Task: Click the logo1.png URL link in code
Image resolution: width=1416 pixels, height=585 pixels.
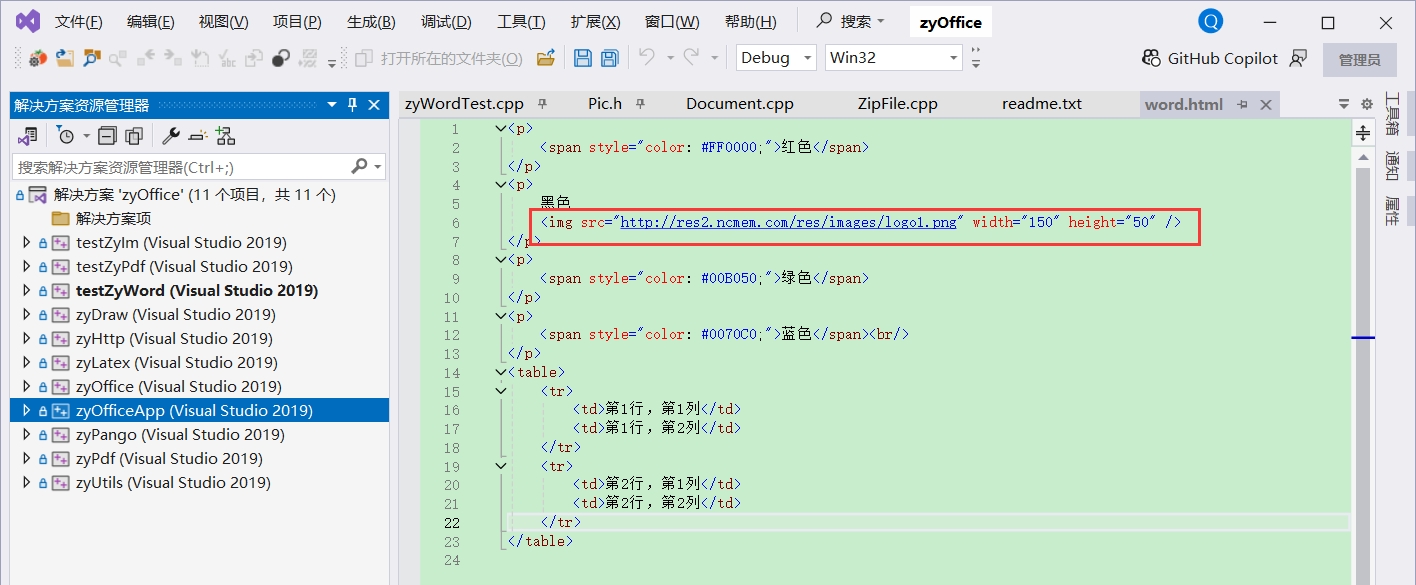Action: click(x=788, y=222)
